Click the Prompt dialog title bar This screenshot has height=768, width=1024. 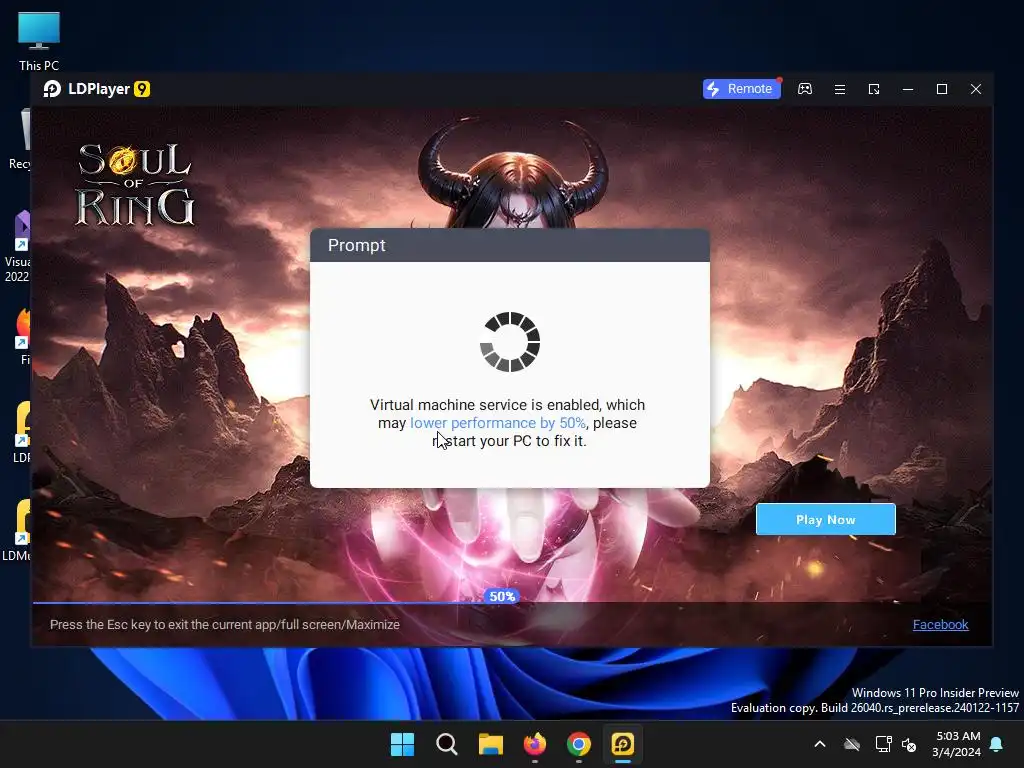coord(510,246)
